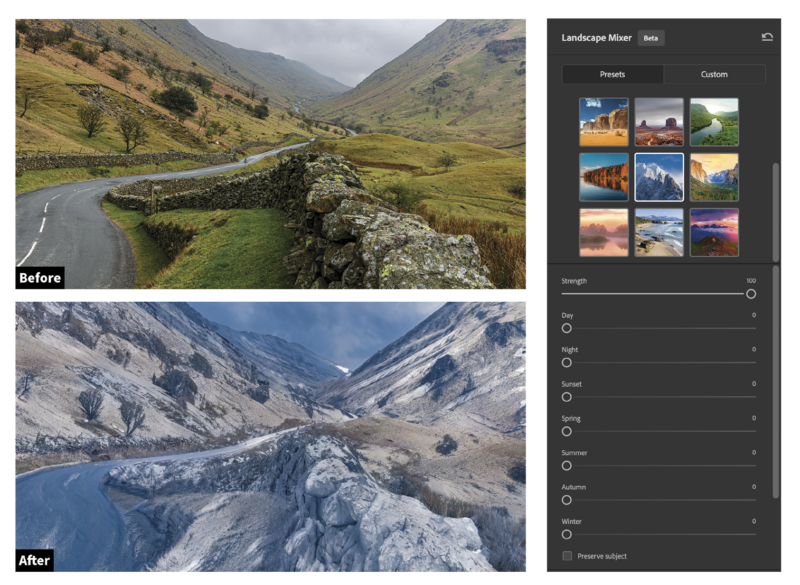The width and height of the screenshot is (800, 585).
Task: Select the autumn lake reflection preset thumbnail
Action: (604, 177)
